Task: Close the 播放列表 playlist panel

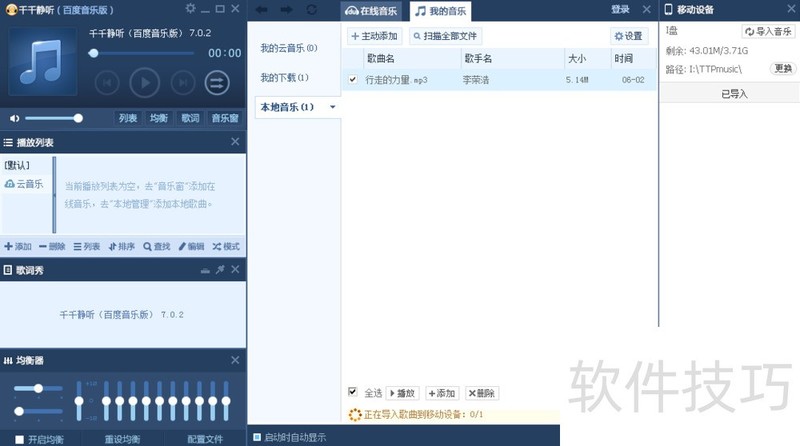Action: click(235, 141)
